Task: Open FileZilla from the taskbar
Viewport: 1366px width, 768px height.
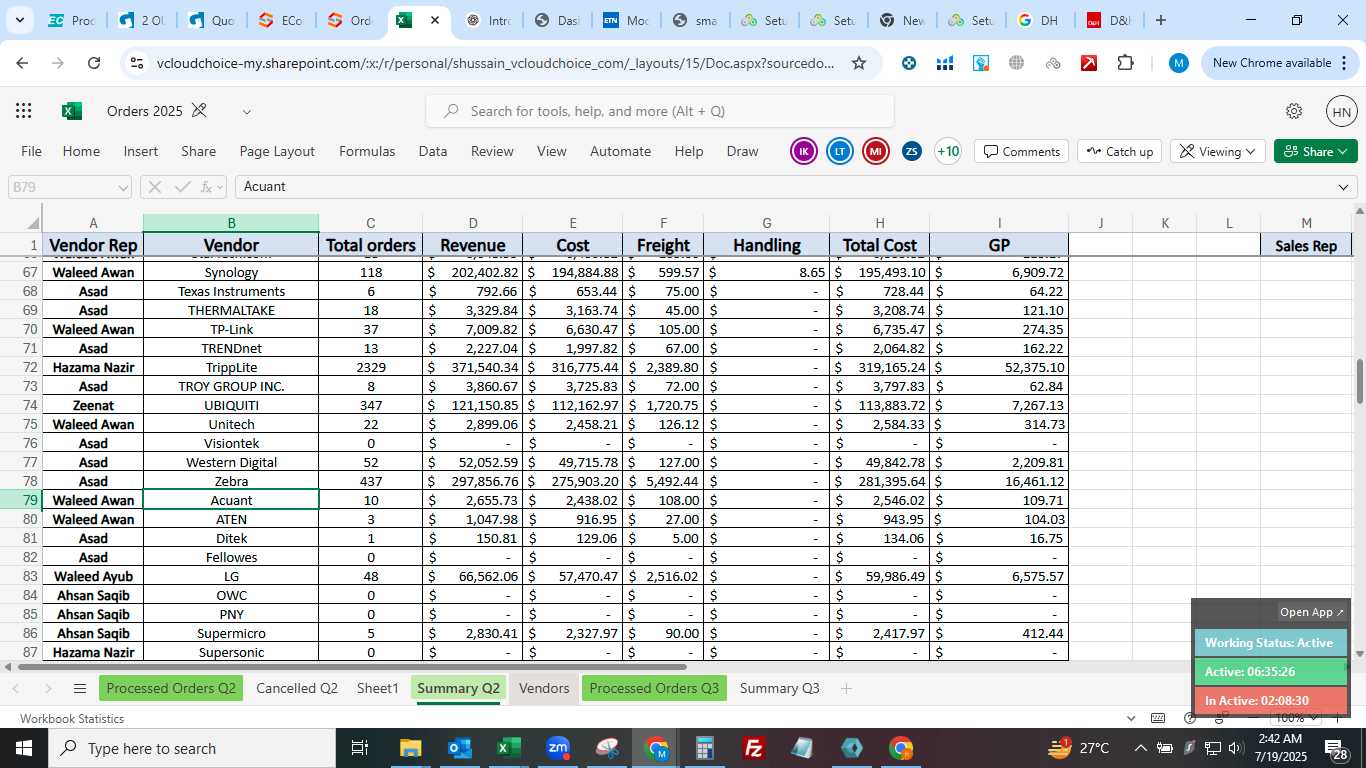Action: click(754, 748)
